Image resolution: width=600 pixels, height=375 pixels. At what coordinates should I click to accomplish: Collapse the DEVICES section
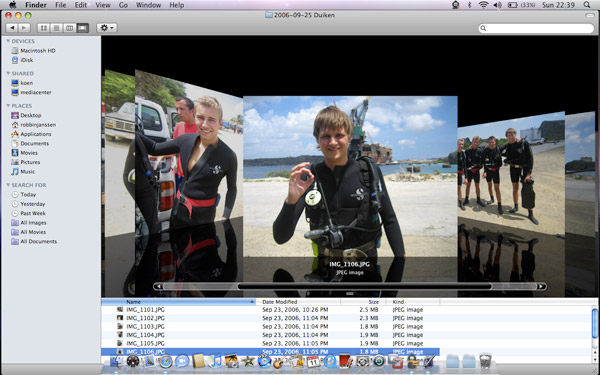pyautogui.click(x=8, y=41)
